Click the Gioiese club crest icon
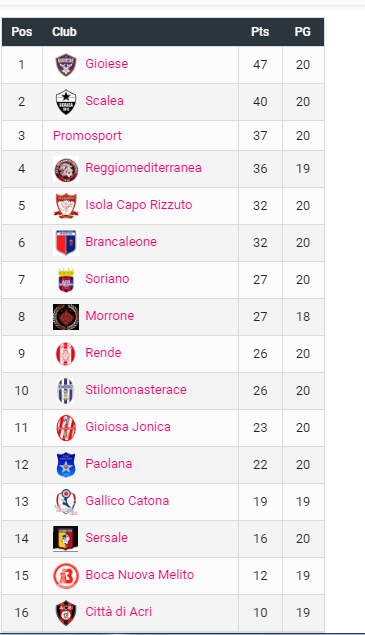This screenshot has width=365, height=635. click(x=66, y=65)
